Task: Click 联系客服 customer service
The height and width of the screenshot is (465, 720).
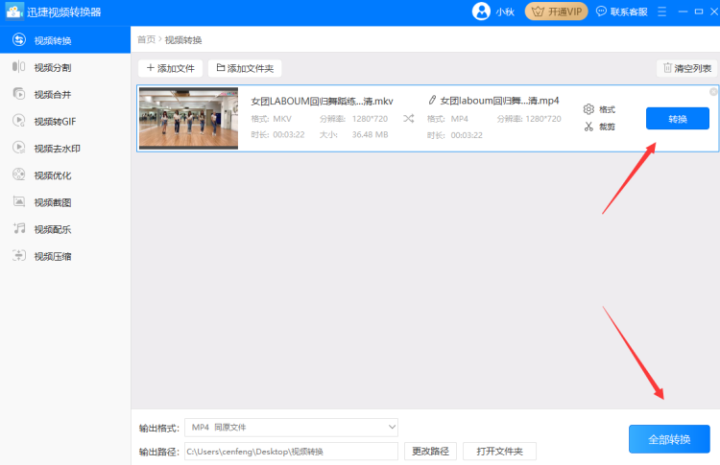Action: (x=622, y=12)
